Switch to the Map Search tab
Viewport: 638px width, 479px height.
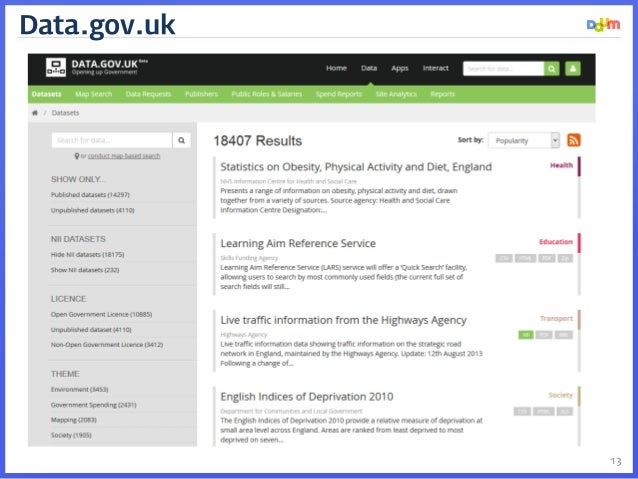tap(93, 94)
